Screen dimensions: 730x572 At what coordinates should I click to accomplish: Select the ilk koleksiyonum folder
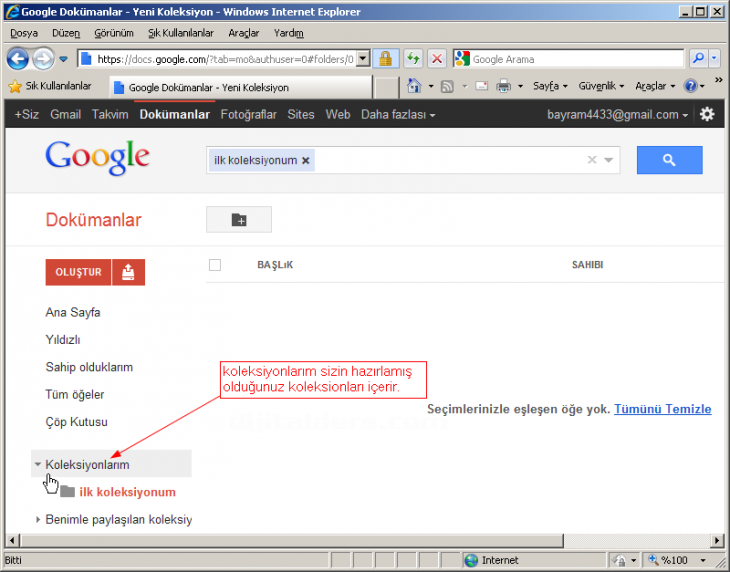tap(118, 492)
